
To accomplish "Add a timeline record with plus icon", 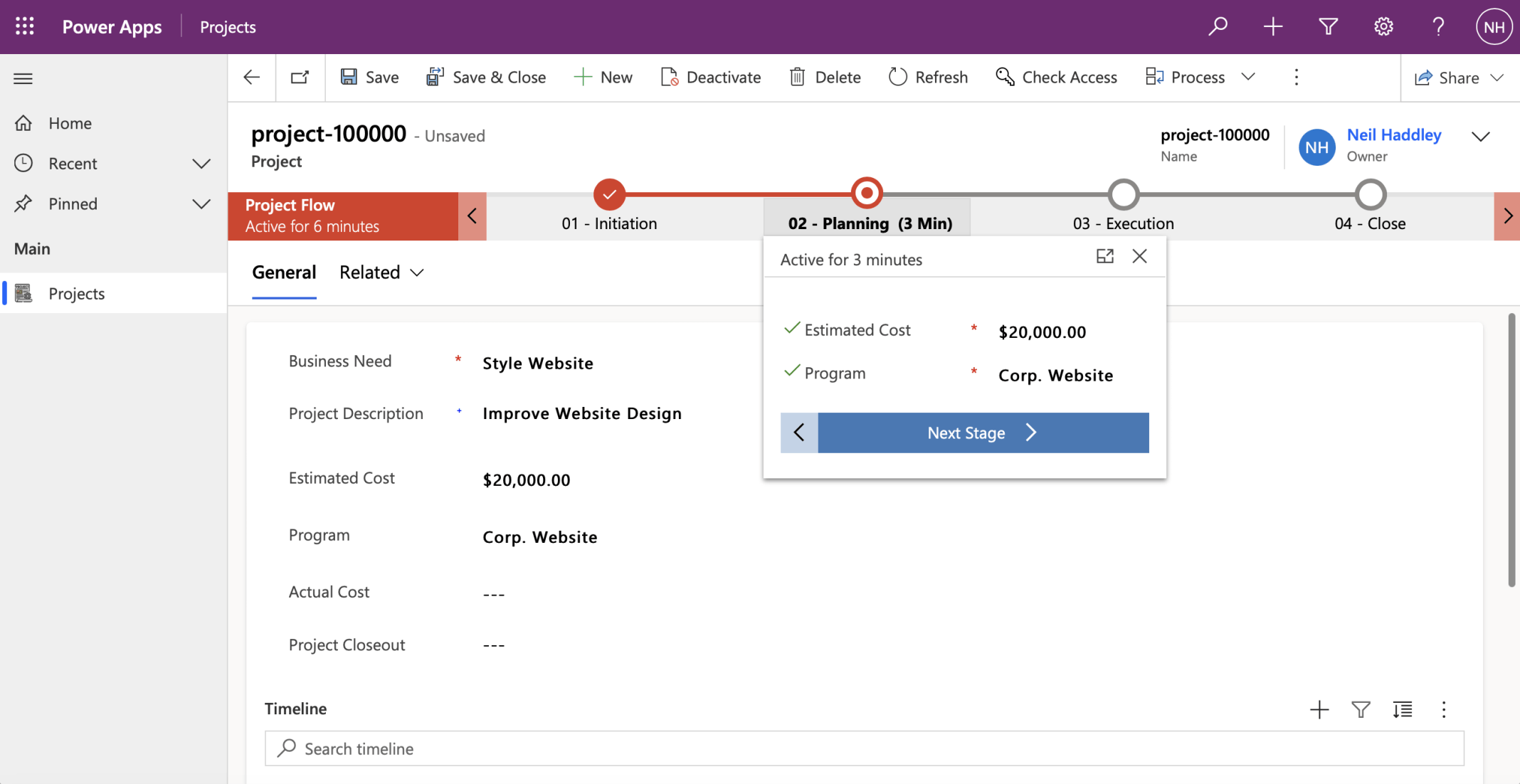I will [x=1319, y=709].
